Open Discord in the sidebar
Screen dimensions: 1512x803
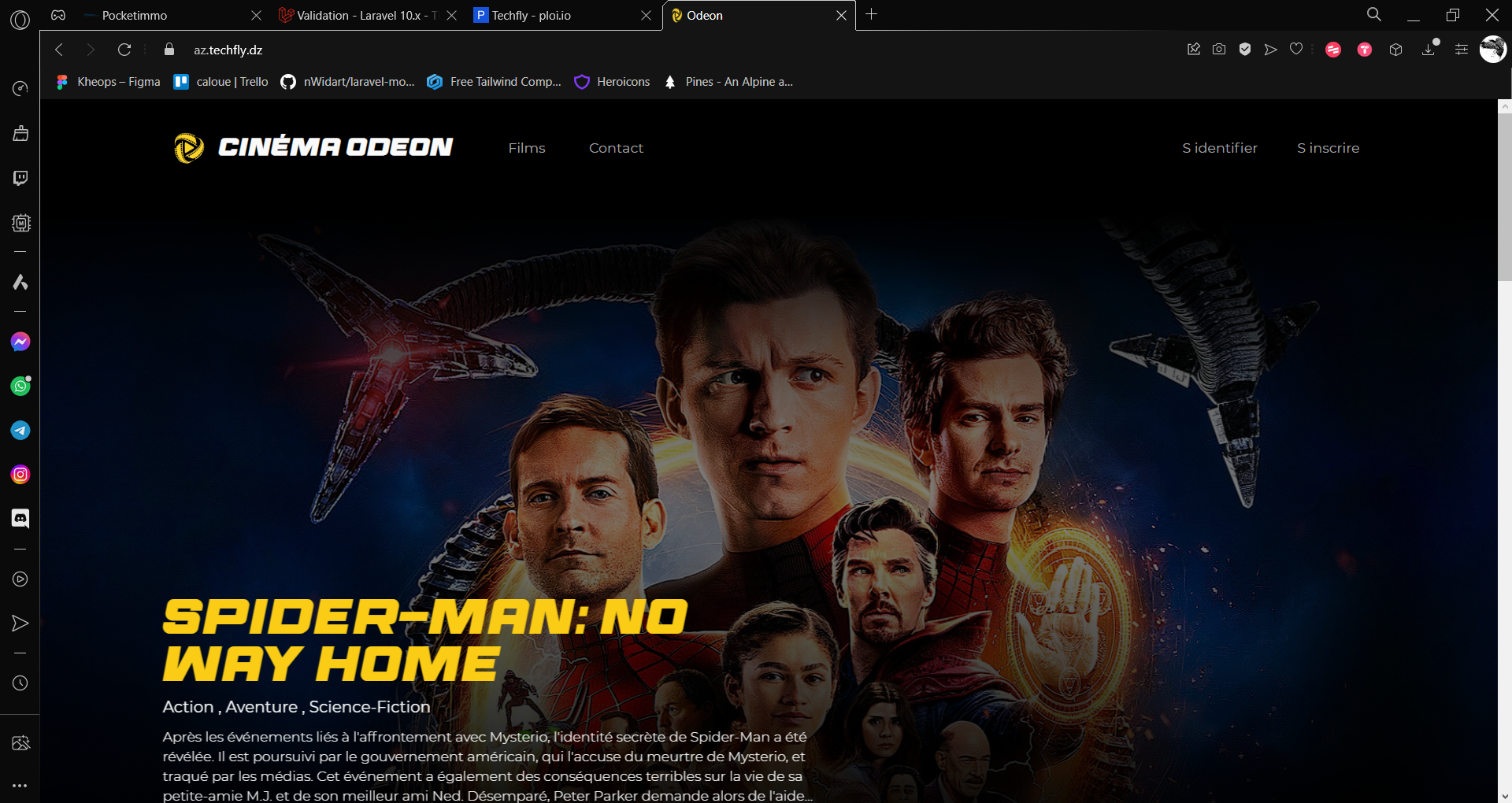coord(20,518)
